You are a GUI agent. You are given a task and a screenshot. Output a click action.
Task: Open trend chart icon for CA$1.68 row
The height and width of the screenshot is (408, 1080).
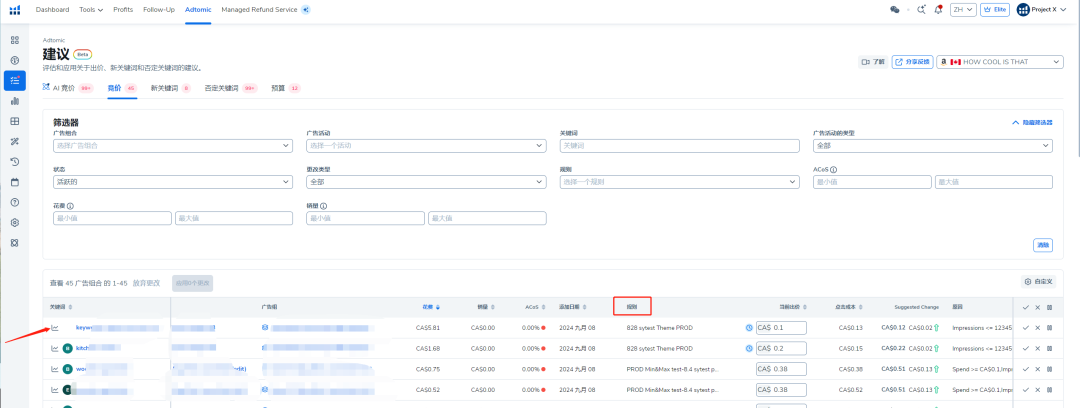(54, 348)
